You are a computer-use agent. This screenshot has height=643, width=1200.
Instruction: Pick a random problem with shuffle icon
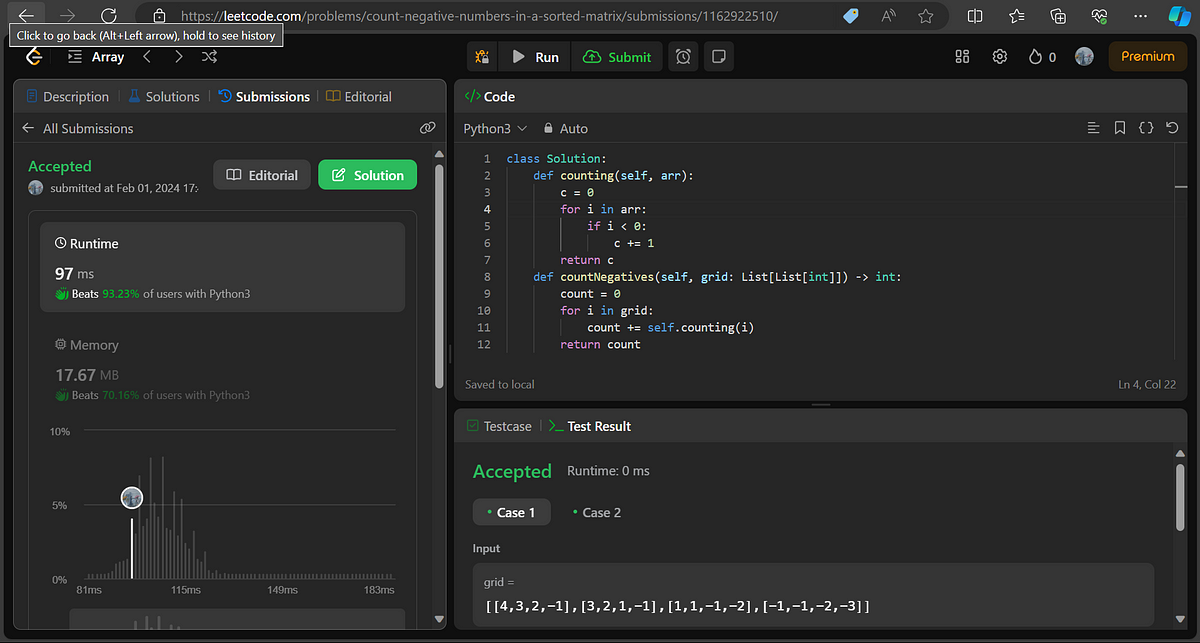pos(209,57)
